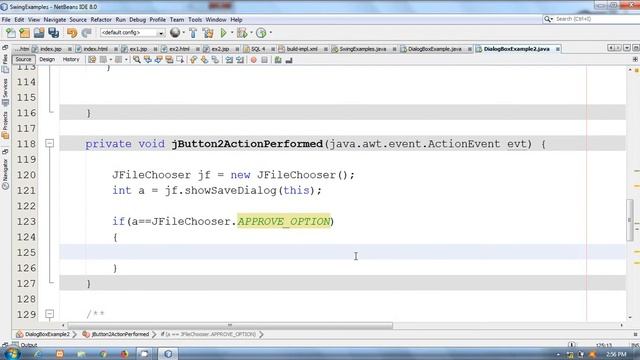Switch to the SwingExamples.java tab

pos(362,49)
